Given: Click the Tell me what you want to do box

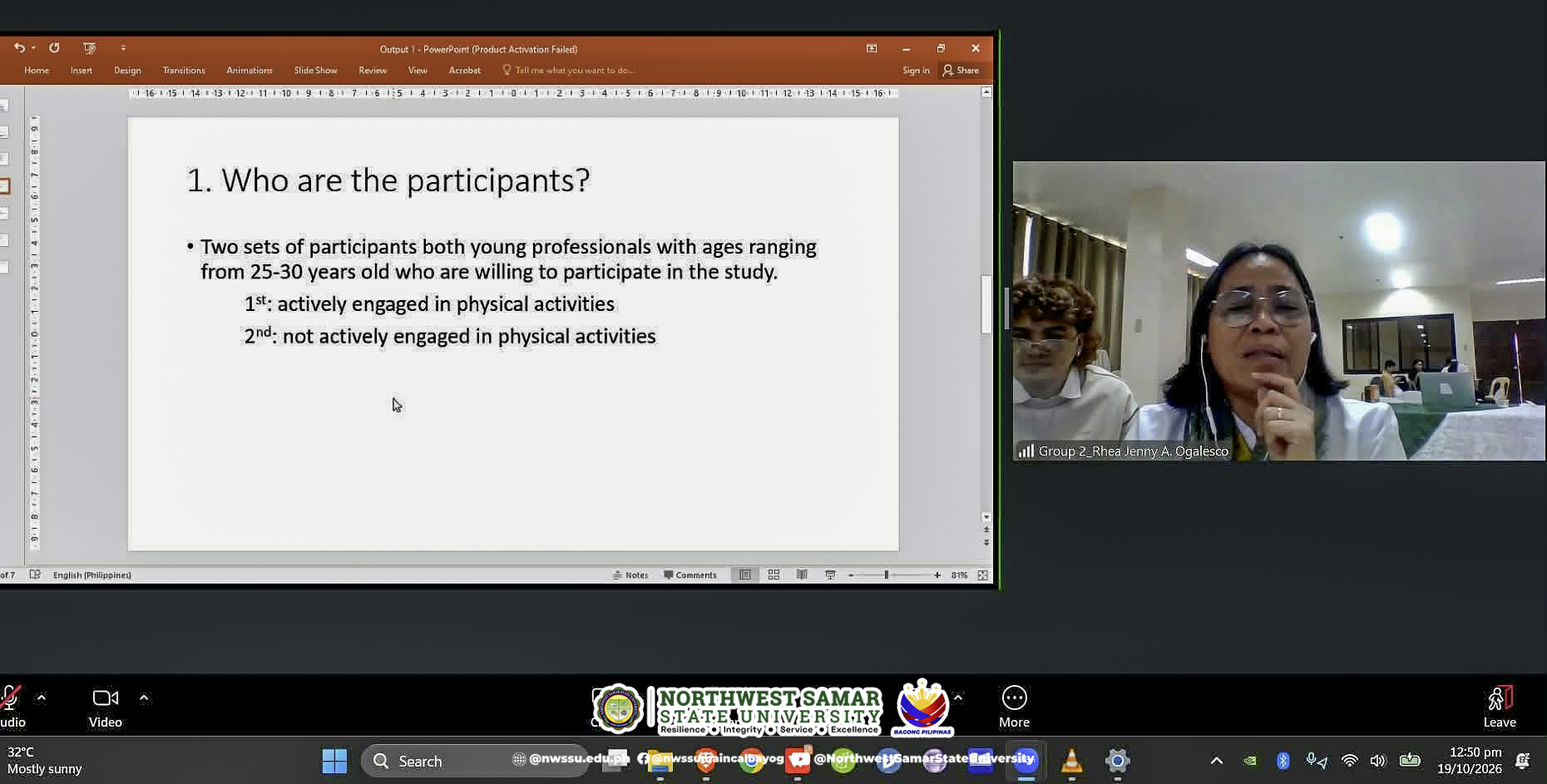Looking at the screenshot, I should pyautogui.click(x=569, y=71).
